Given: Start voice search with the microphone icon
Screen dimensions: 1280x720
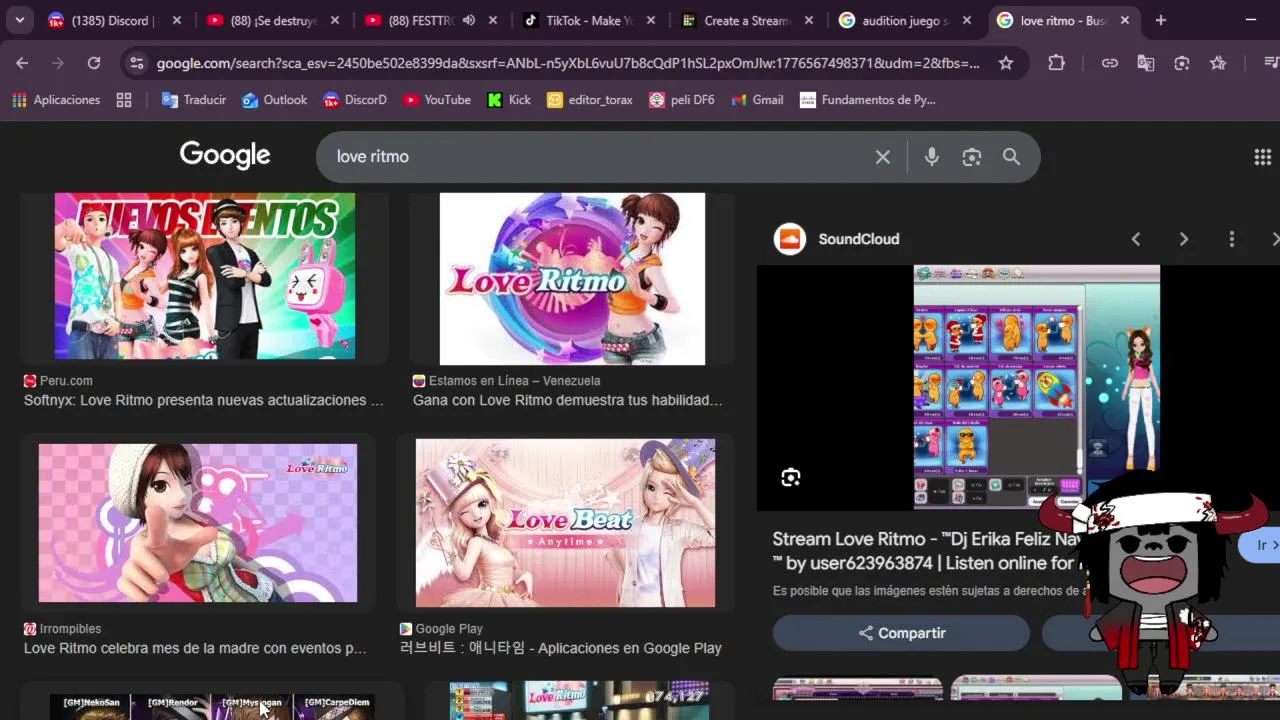Looking at the screenshot, I should [x=932, y=157].
